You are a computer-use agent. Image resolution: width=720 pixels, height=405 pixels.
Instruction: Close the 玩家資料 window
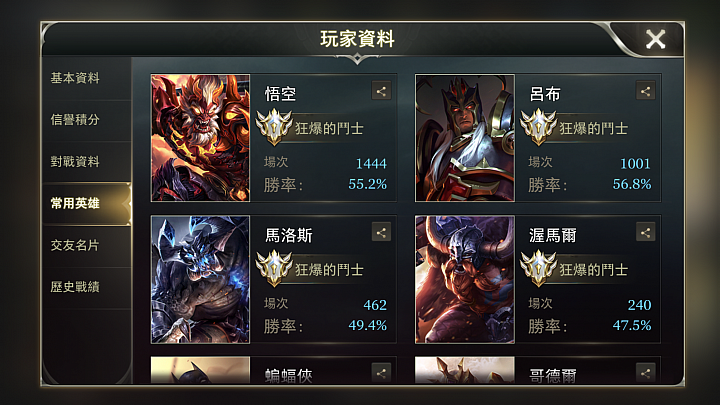point(655,39)
